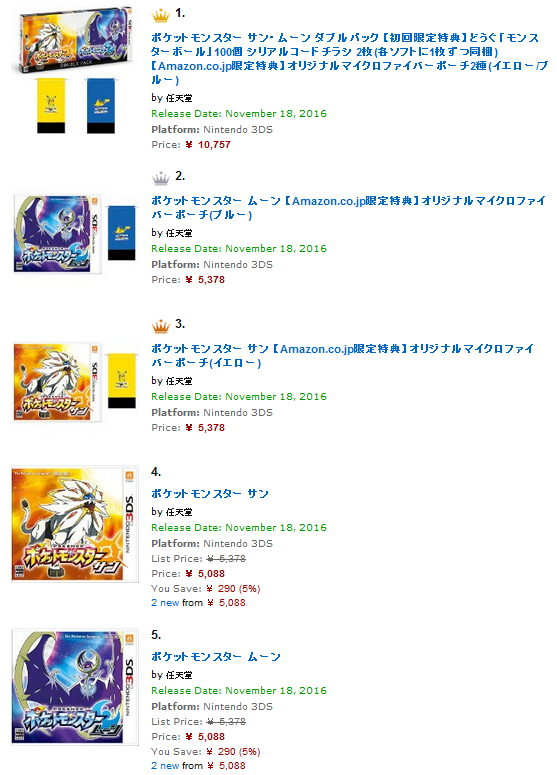Click the ¥ 5,378 price of rank 2 item
Screen dimensions: 557x775
click(205, 280)
